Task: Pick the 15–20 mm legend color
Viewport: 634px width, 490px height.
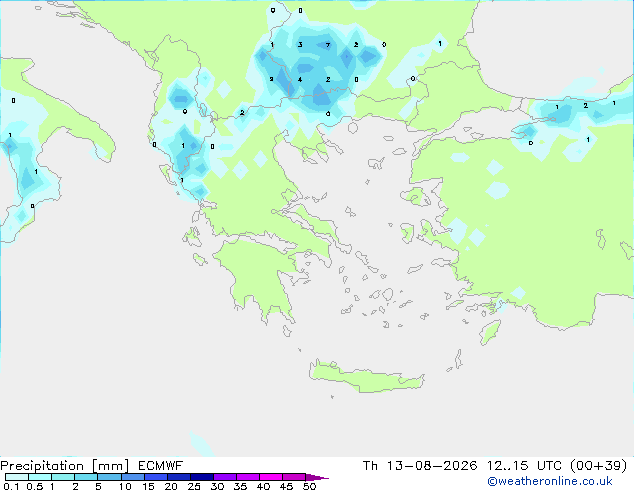Action: point(155,477)
